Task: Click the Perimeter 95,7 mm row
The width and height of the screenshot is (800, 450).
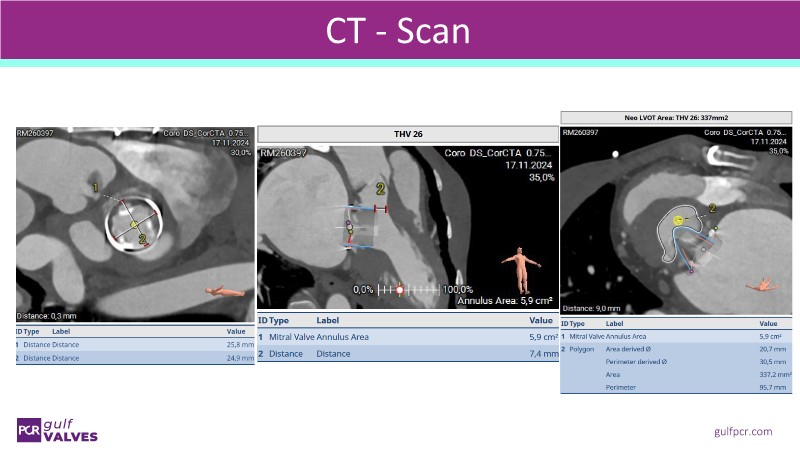Action: pyautogui.click(x=673, y=385)
